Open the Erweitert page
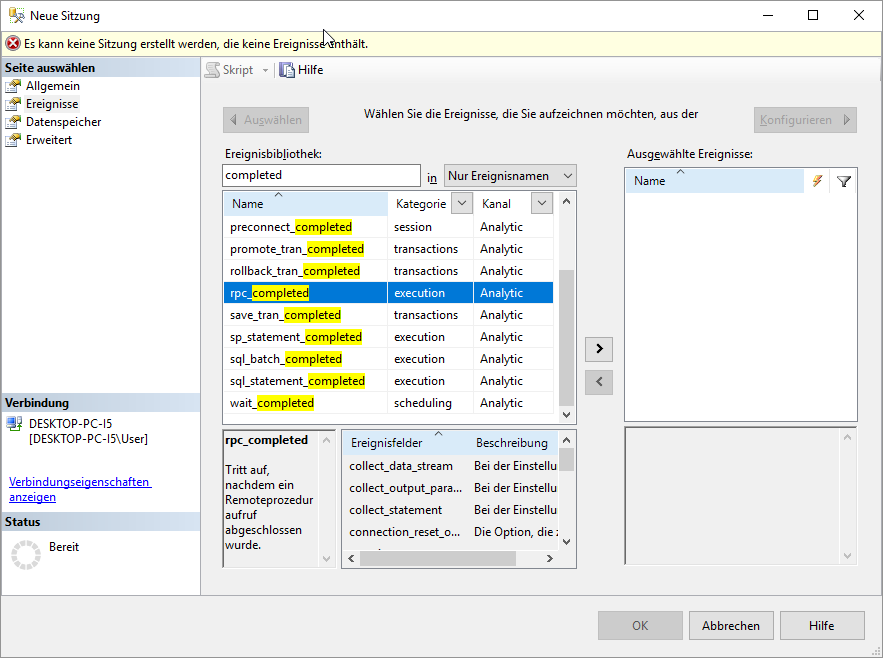Screen dimensions: 883x658 (48, 140)
